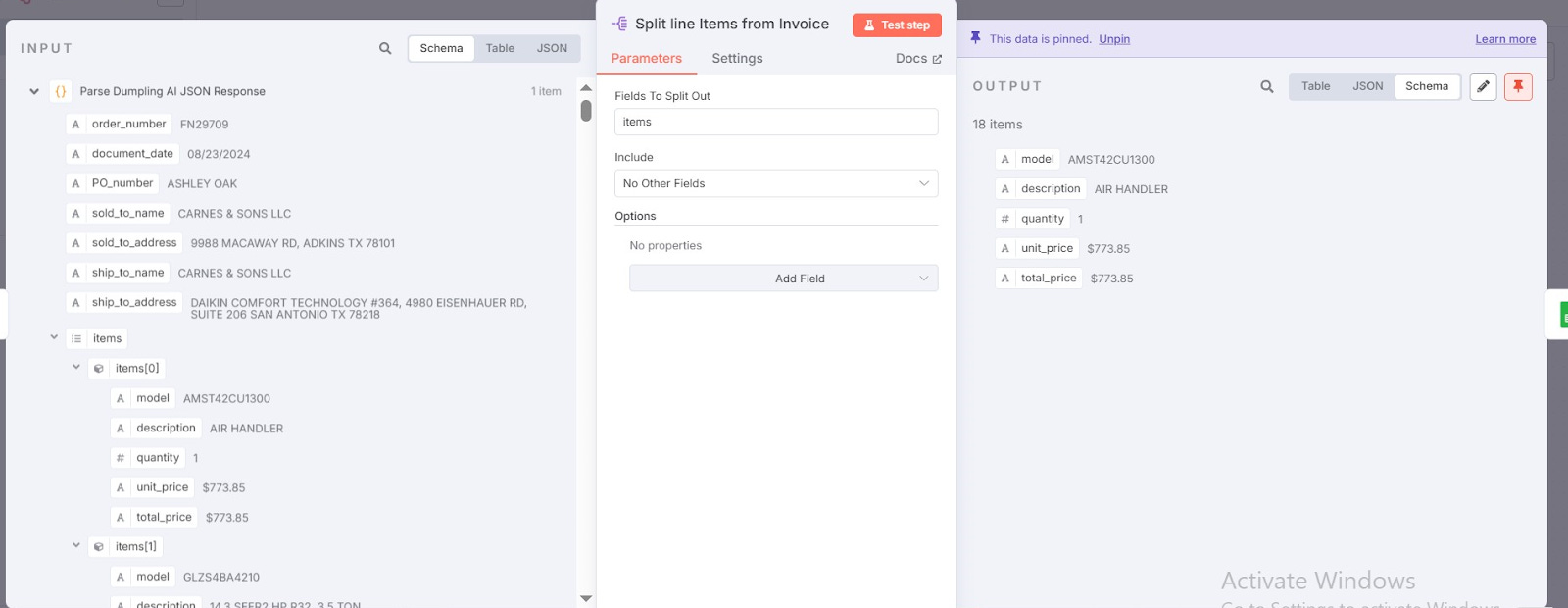Click the red pin data icon button

(x=1518, y=86)
